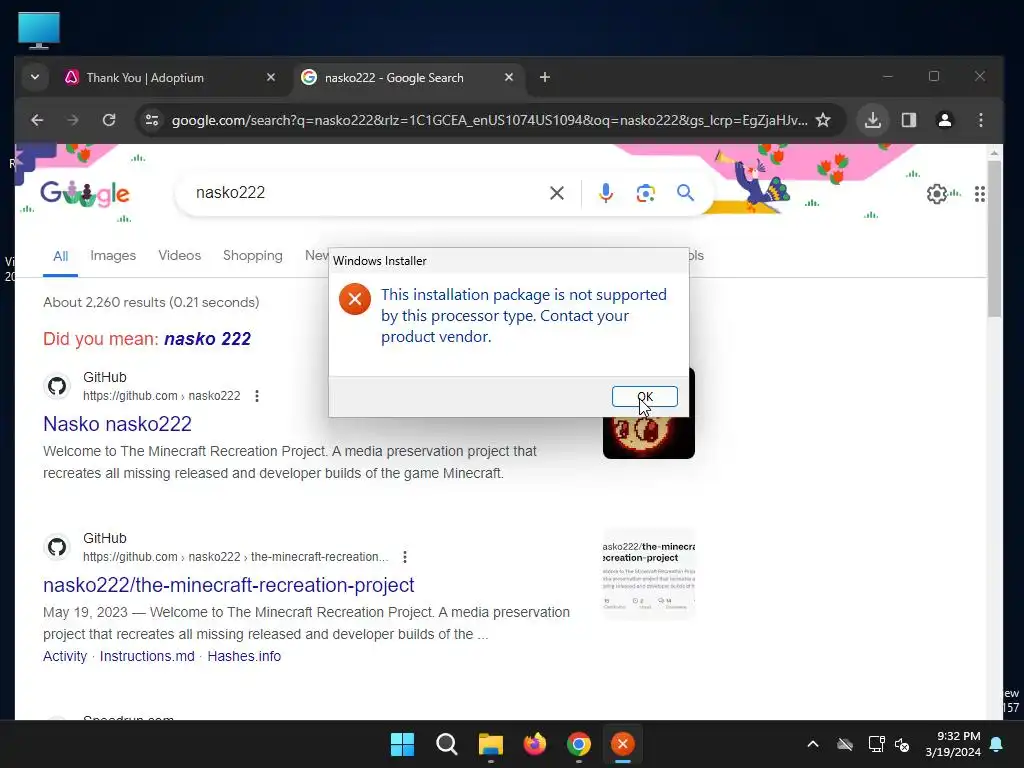Open the Instructions.md sitelink
This screenshot has height=768, width=1024.
click(x=147, y=656)
